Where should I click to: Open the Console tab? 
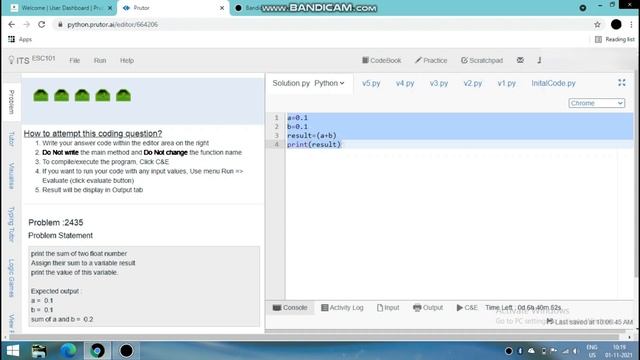[x=290, y=307]
